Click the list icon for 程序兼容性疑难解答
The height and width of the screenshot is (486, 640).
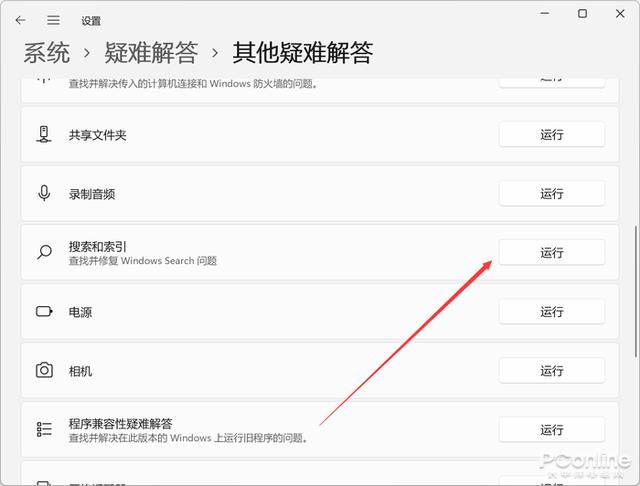click(x=44, y=429)
